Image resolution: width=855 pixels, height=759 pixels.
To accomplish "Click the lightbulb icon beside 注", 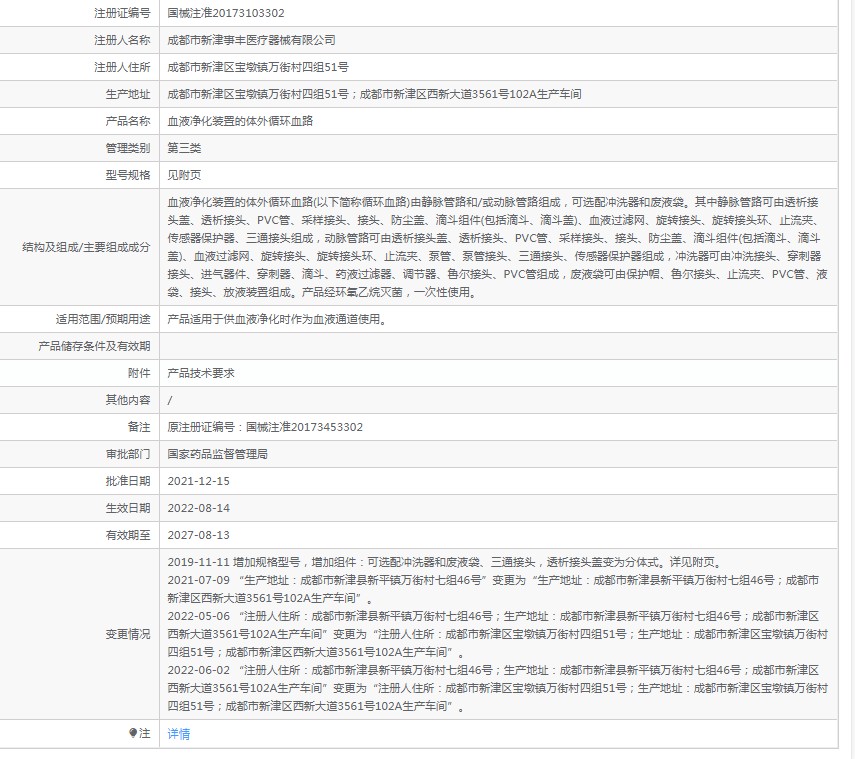I will [x=133, y=733].
